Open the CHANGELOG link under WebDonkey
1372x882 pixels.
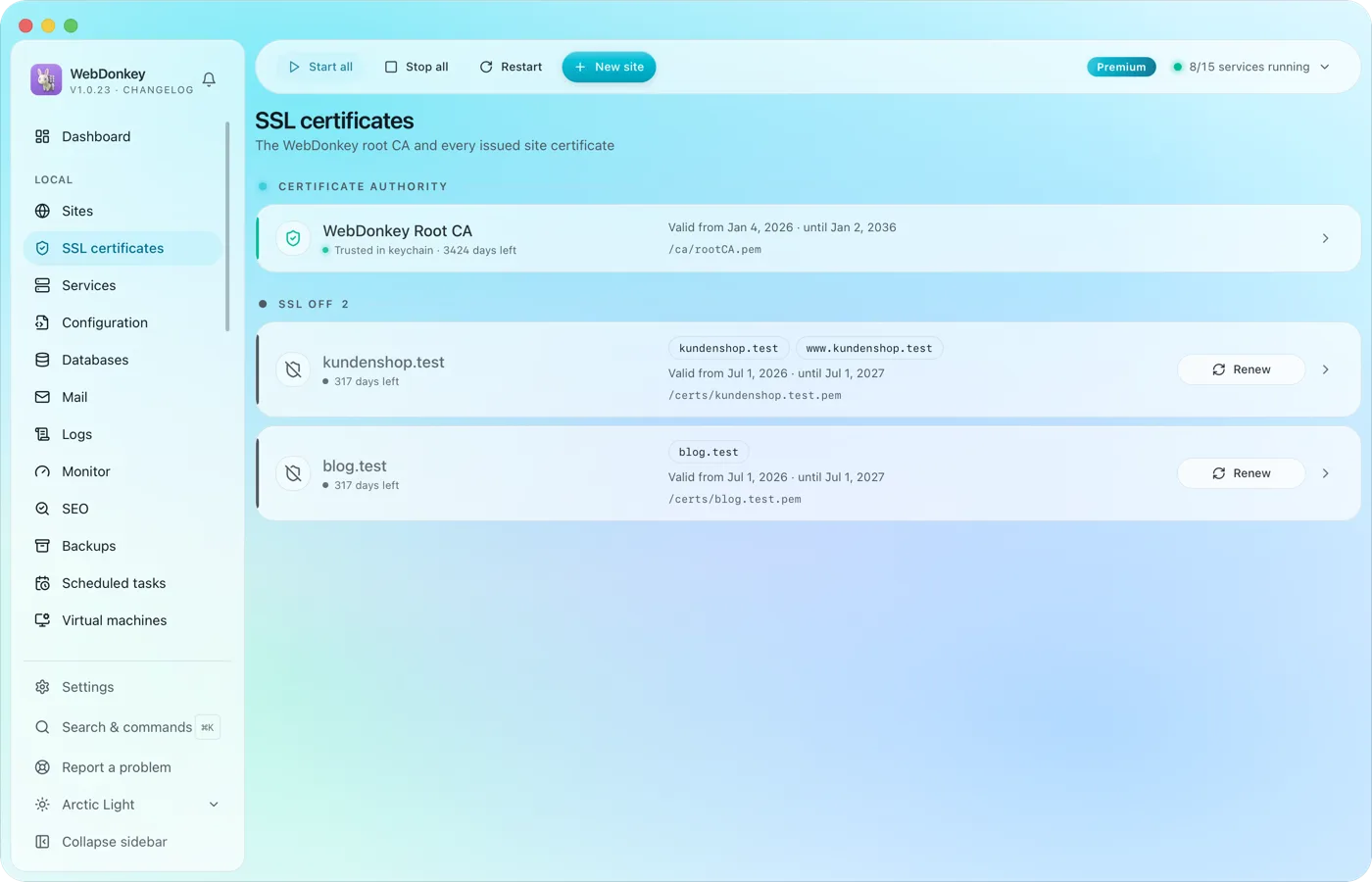(158, 90)
